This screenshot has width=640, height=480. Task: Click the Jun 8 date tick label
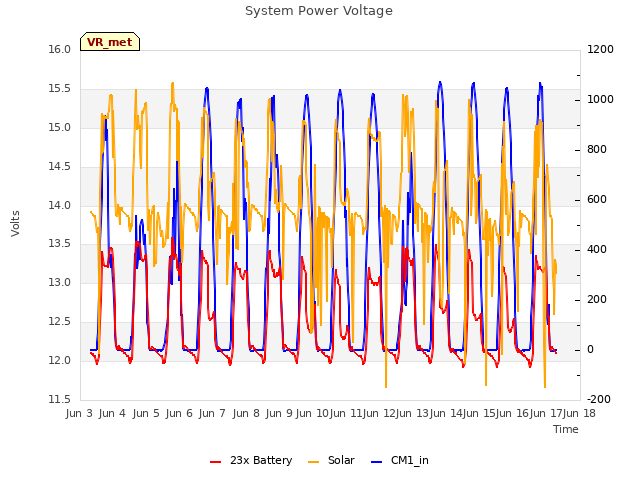click(x=246, y=413)
